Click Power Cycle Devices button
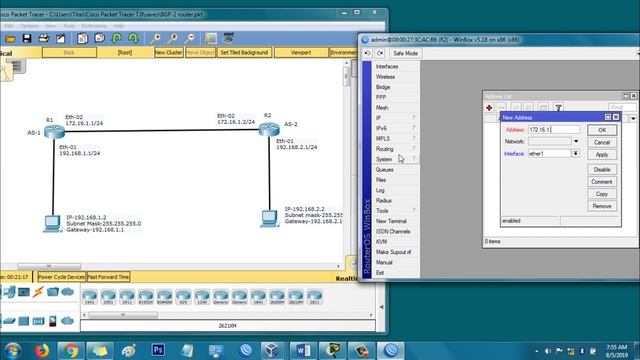640x360 pixels. 61,277
